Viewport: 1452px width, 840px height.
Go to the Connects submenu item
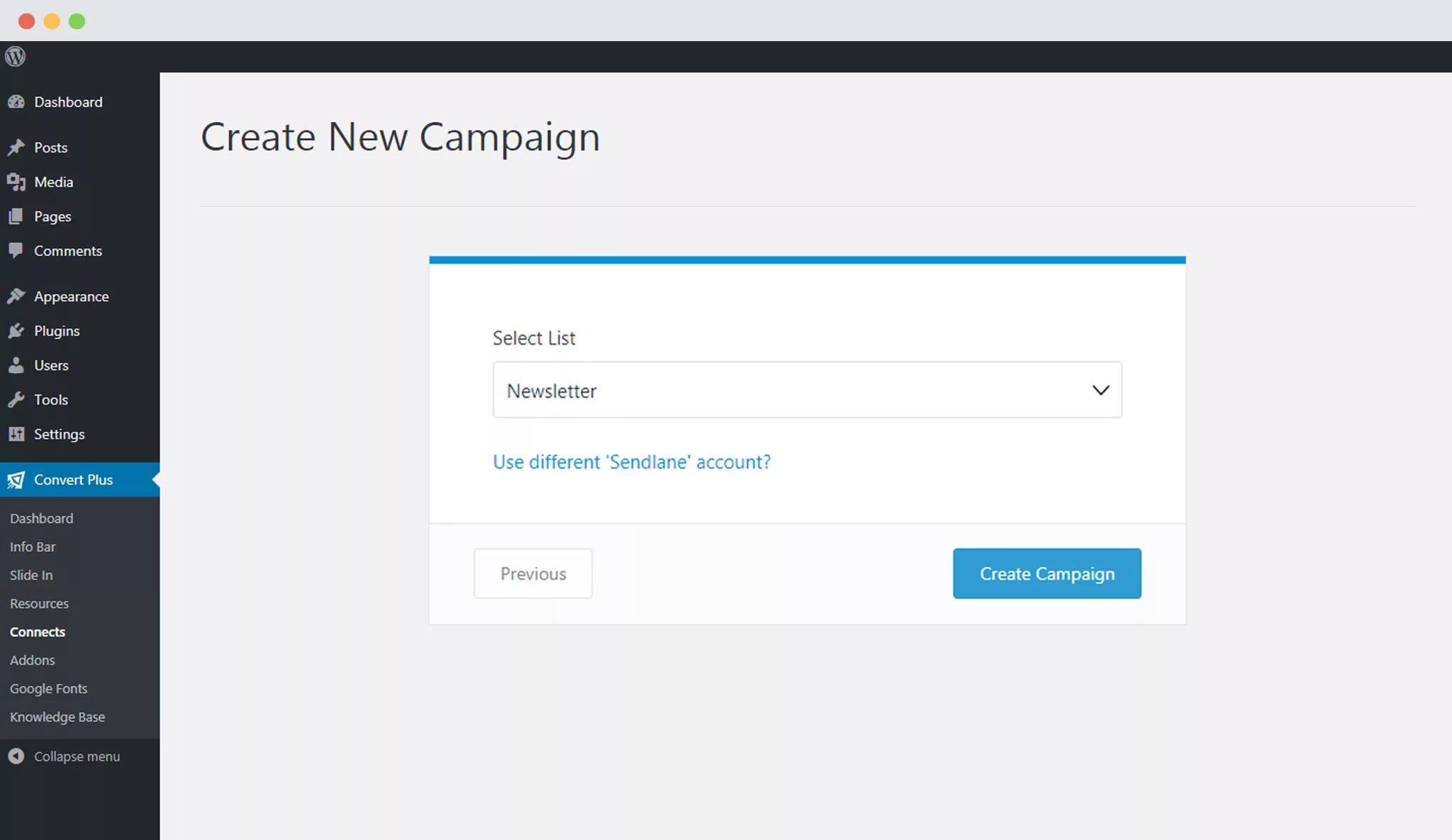click(x=38, y=632)
